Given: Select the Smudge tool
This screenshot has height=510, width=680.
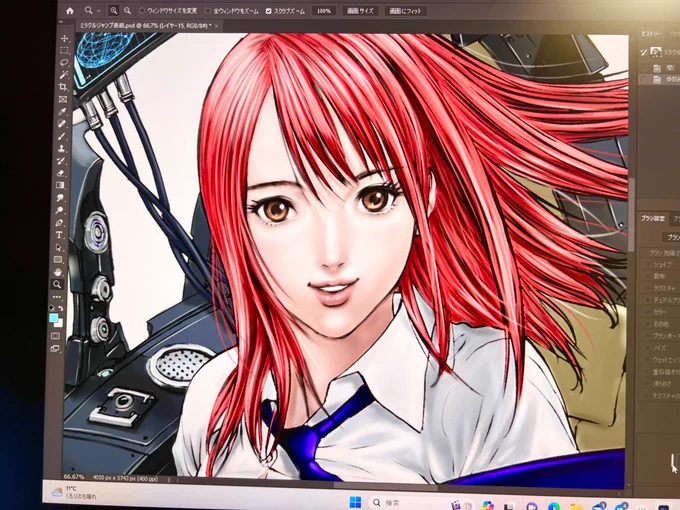Looking at the screenshot, I should (60, 198).
